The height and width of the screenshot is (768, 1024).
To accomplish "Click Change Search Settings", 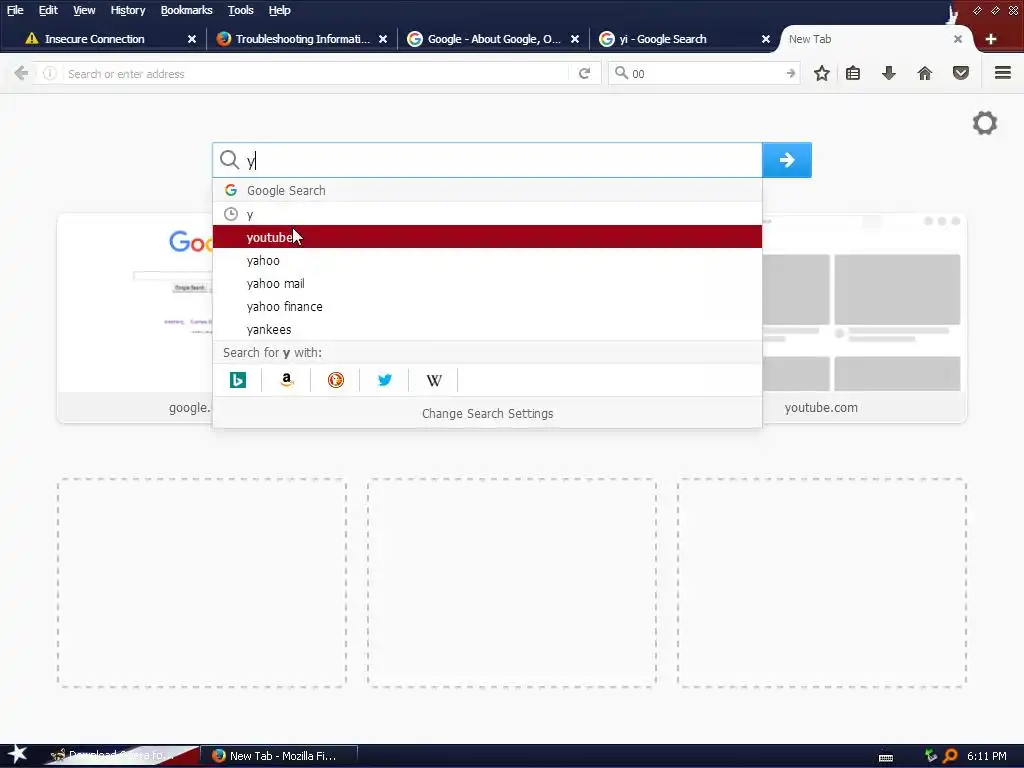I will tap(487, 413).
